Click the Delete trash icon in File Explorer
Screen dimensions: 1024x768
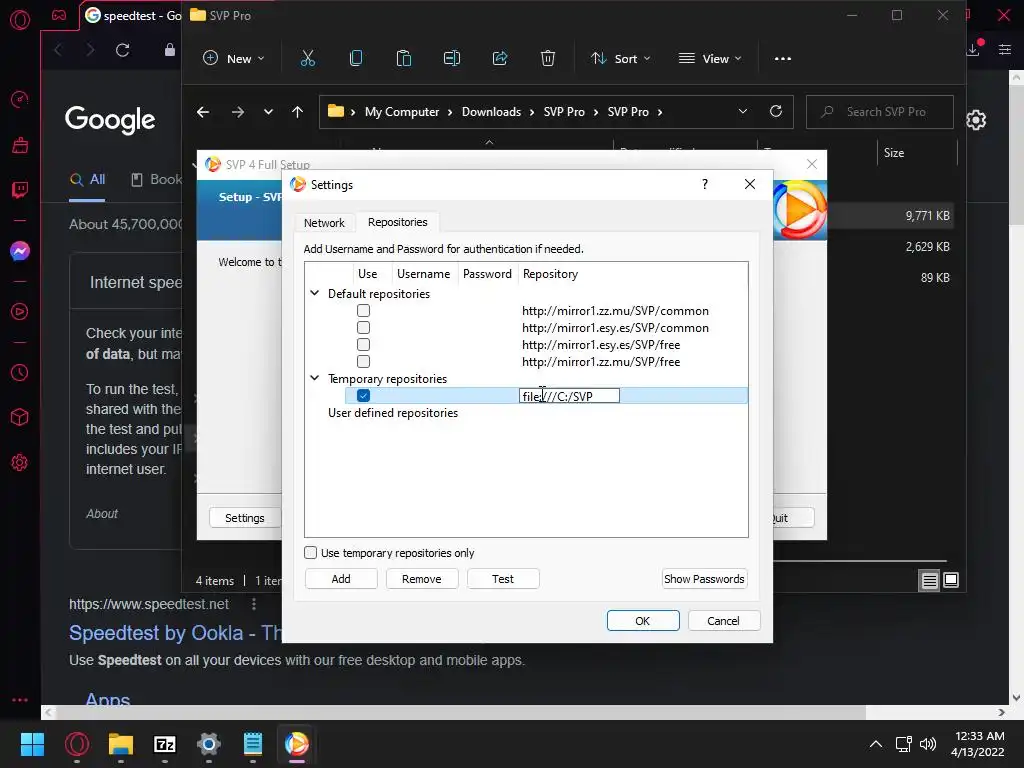point(548,59)
